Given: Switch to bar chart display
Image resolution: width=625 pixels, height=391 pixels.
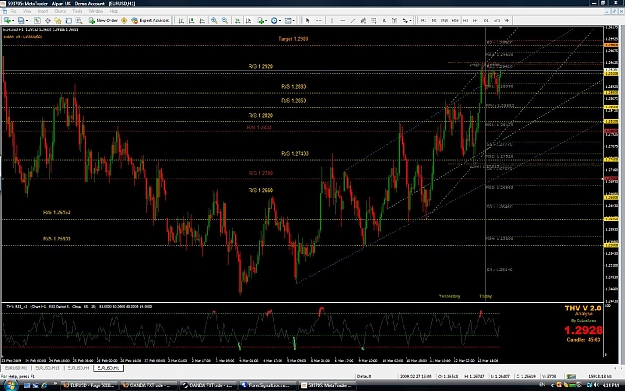Looking at the screenshot, I should tap(181, 20).
